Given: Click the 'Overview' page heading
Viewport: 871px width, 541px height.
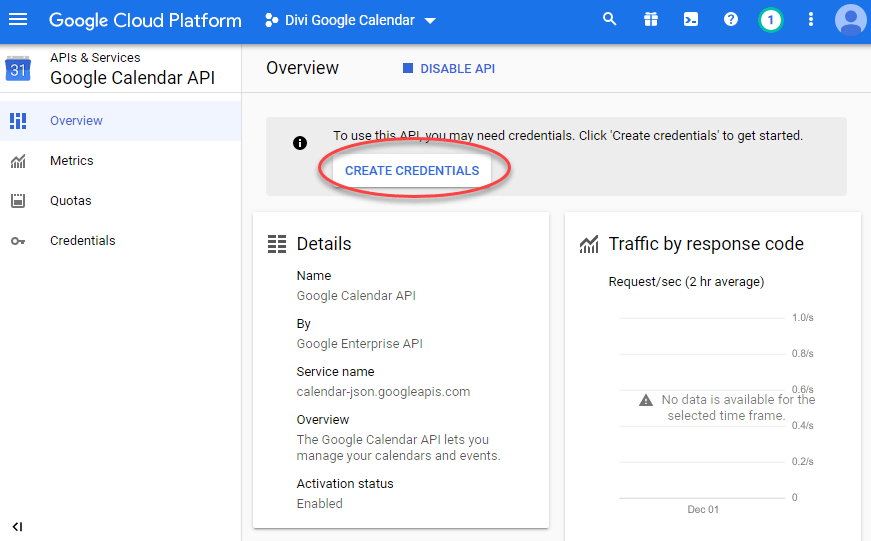Looking at the screenshot, I should [x=302, y=68].
